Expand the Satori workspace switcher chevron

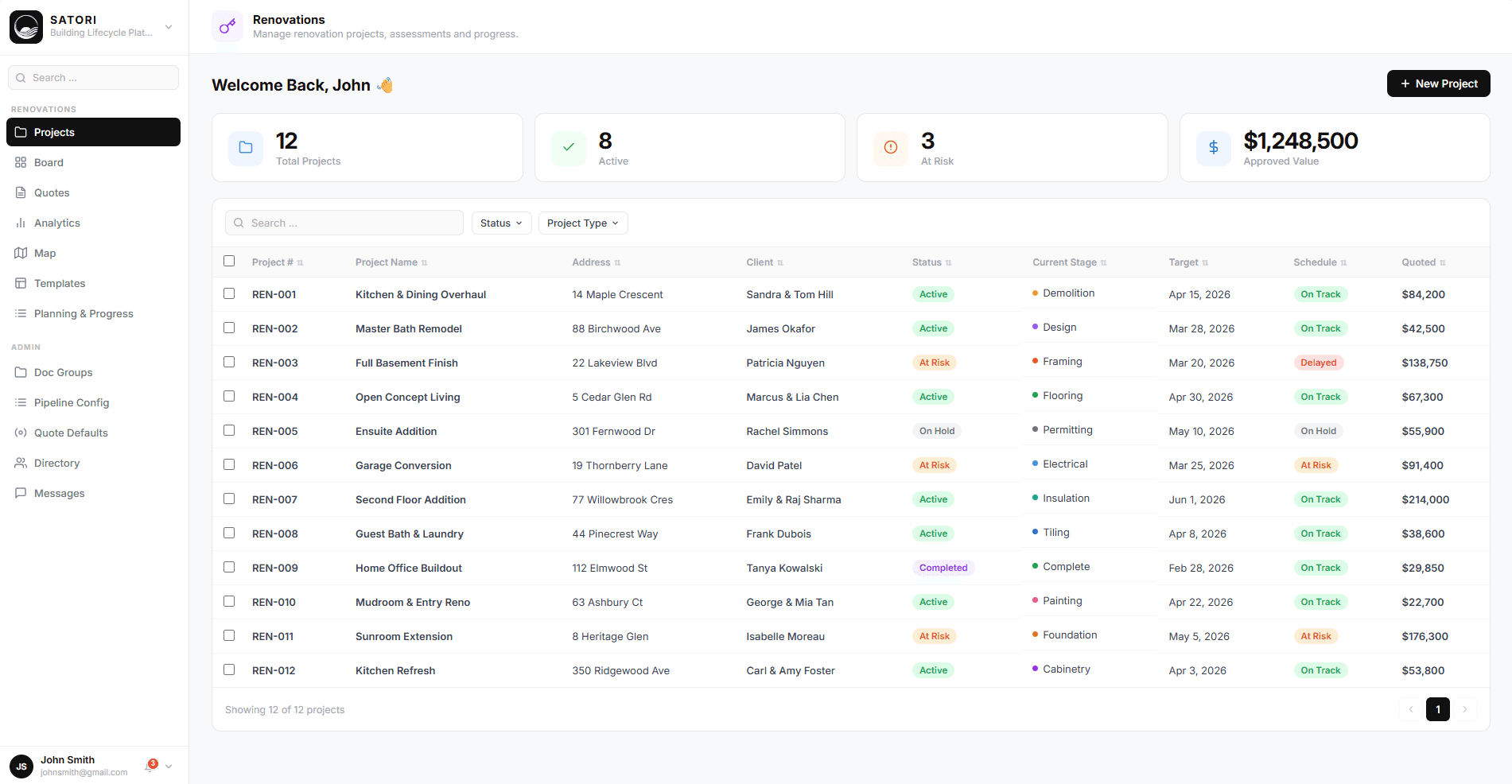pos(169,27)
